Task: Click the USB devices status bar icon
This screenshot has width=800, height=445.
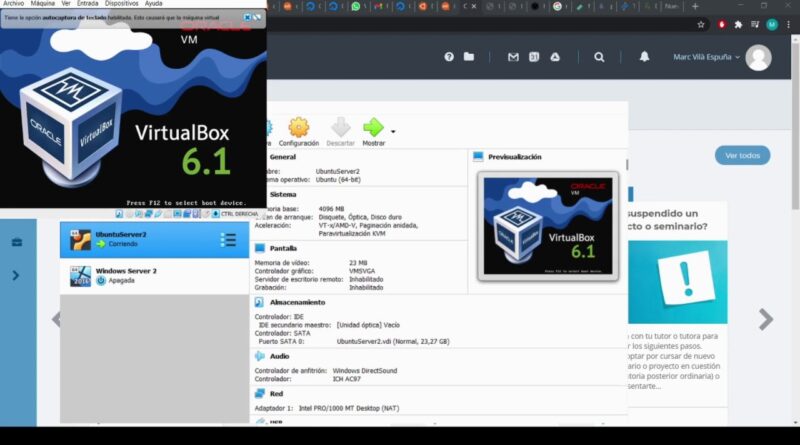Action: point(158,214)
